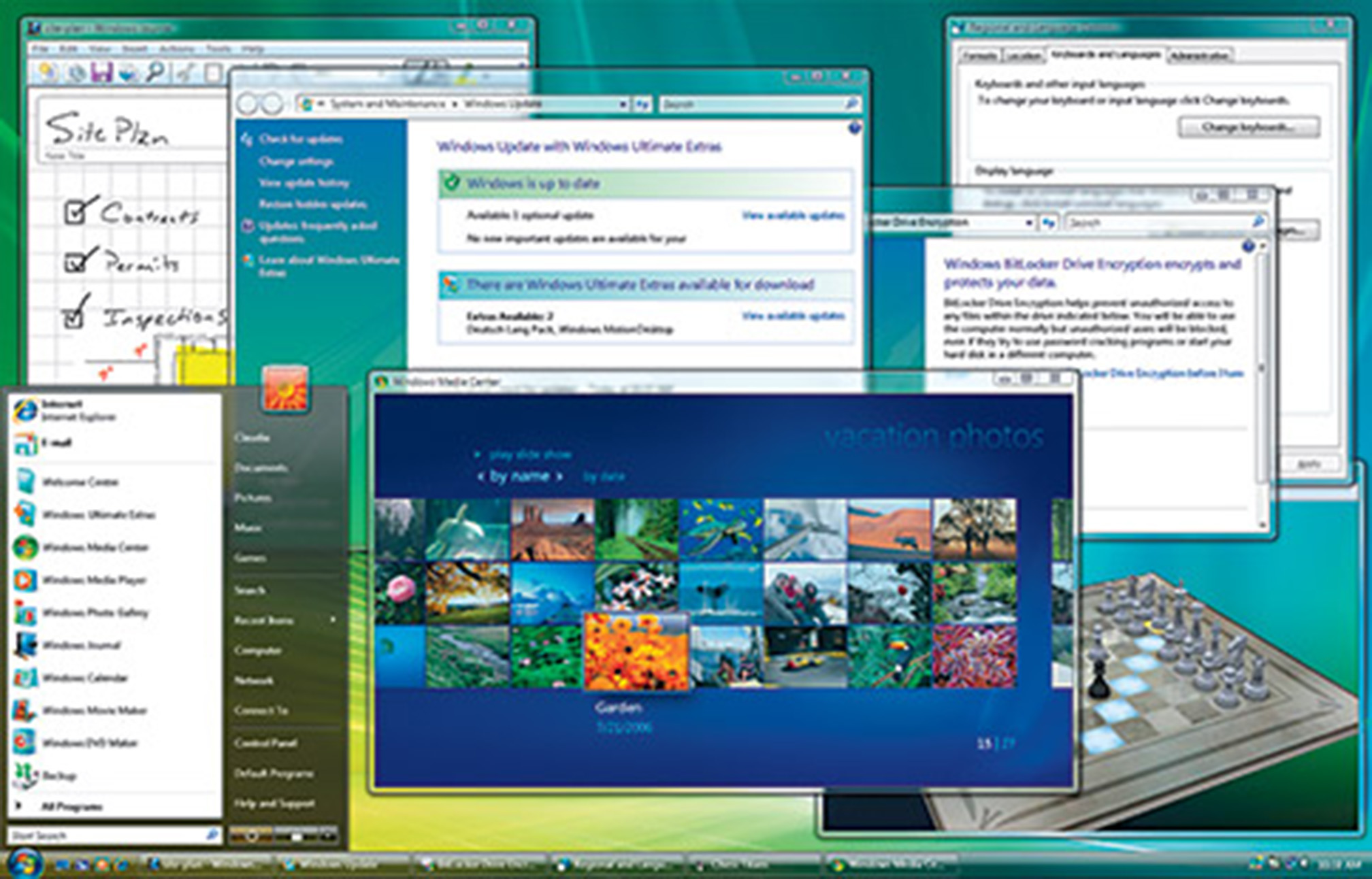Check the Permits item in Site Plan
The width and height of the screenshot is (1372, 879).
coord(76,262)
